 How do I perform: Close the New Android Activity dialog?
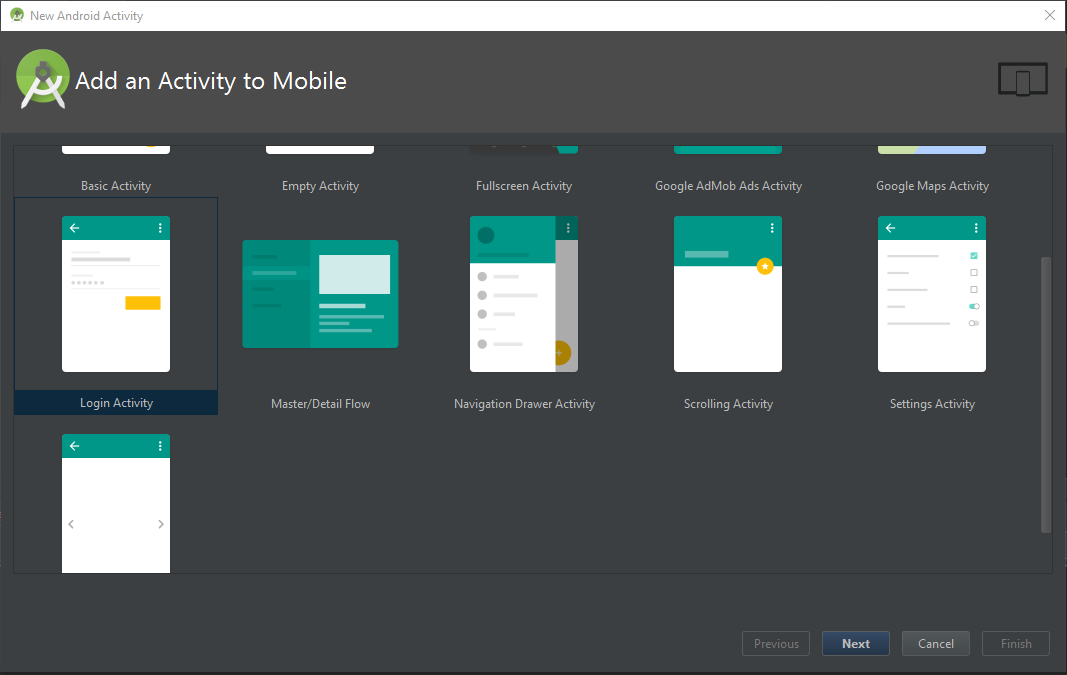[1049, 15]
